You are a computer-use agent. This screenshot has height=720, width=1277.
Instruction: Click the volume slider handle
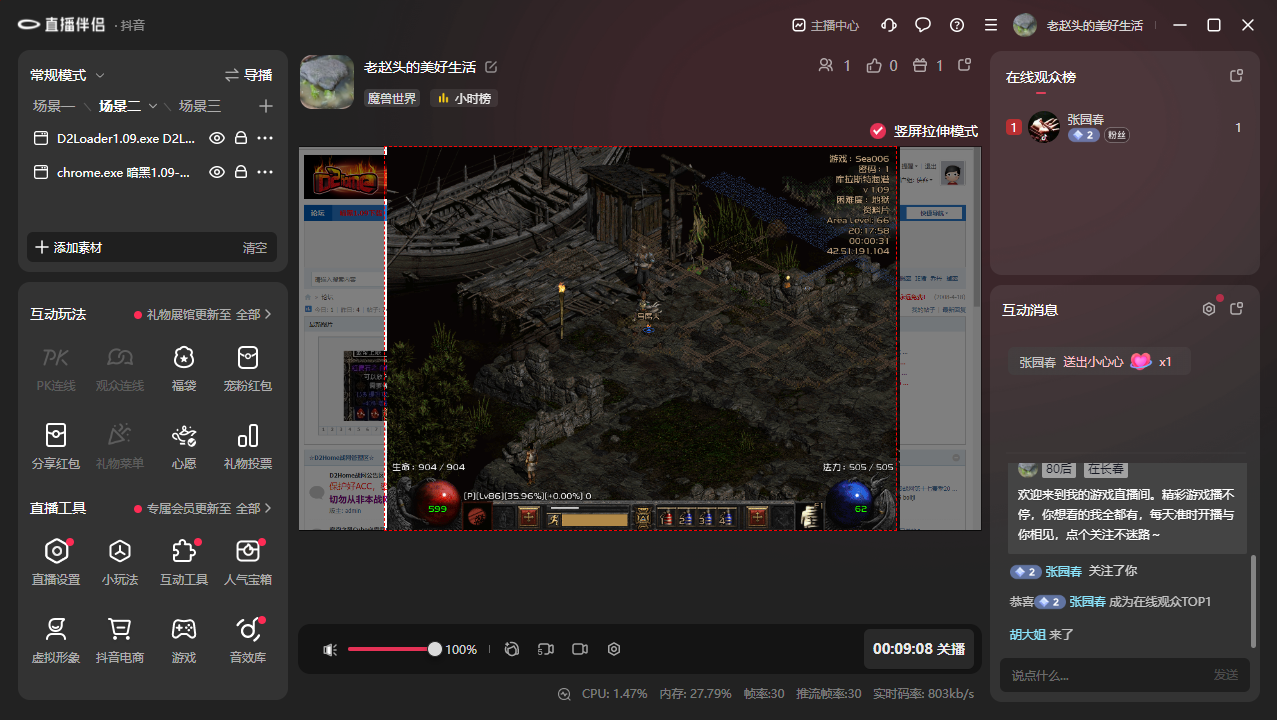pos(435,649)
